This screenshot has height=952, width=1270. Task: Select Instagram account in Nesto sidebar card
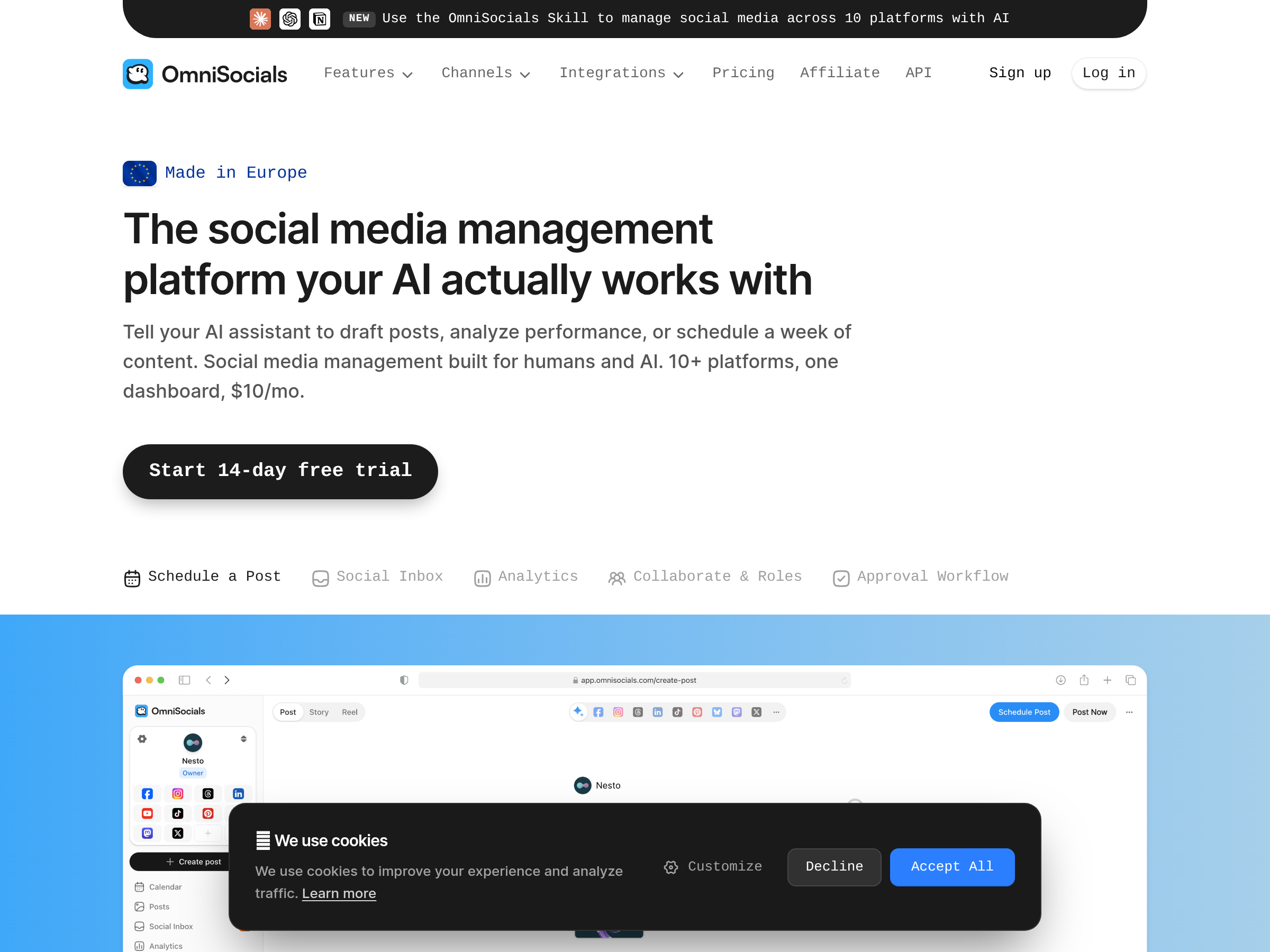[178, 794]
